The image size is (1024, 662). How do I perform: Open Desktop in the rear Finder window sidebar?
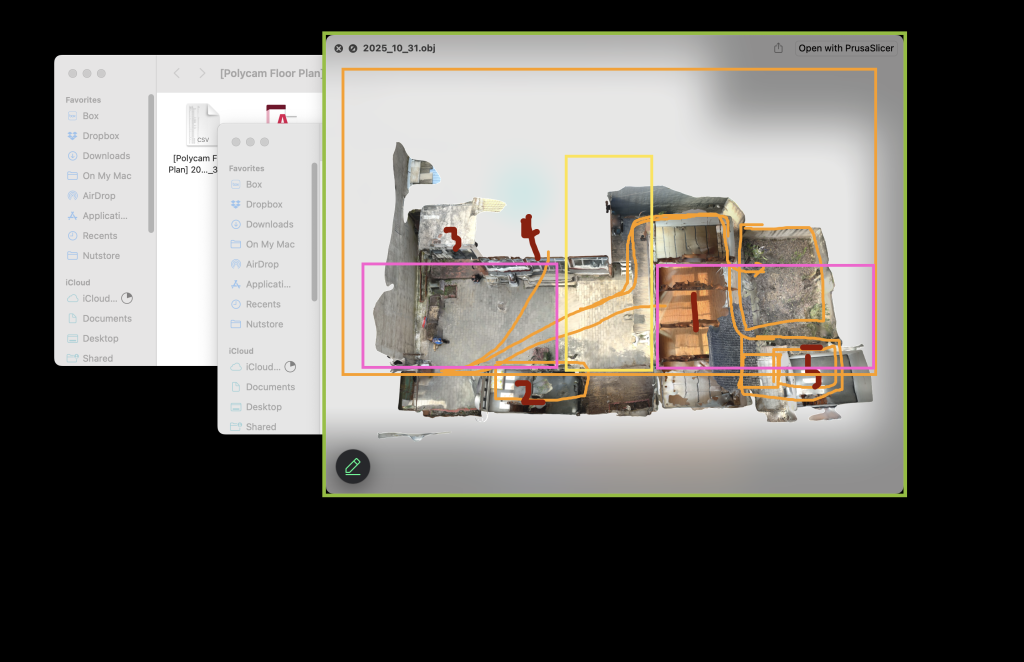pos(100,338)
